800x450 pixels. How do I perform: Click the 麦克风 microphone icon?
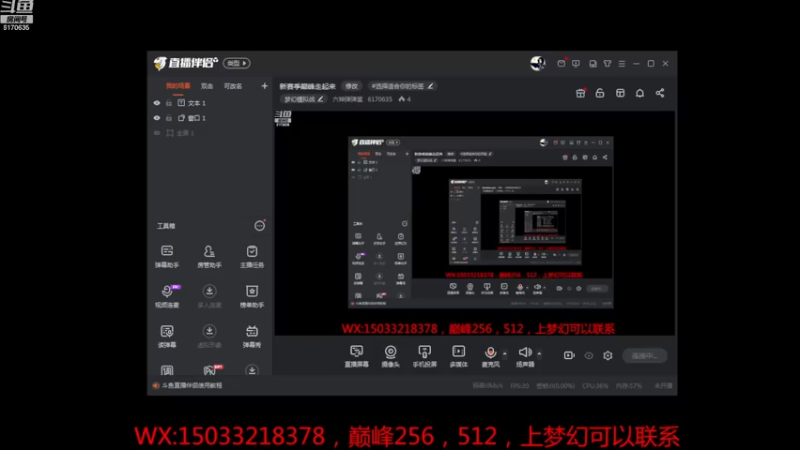point(490,352)
